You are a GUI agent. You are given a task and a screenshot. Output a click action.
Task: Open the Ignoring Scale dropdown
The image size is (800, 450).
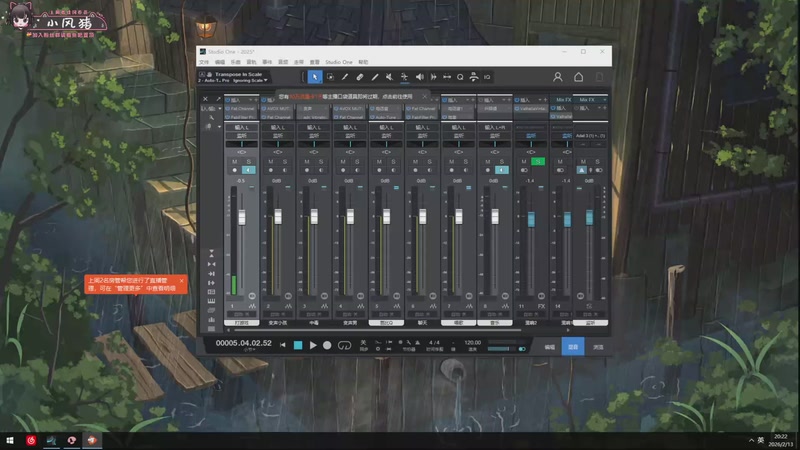click(x=251, y=80)
